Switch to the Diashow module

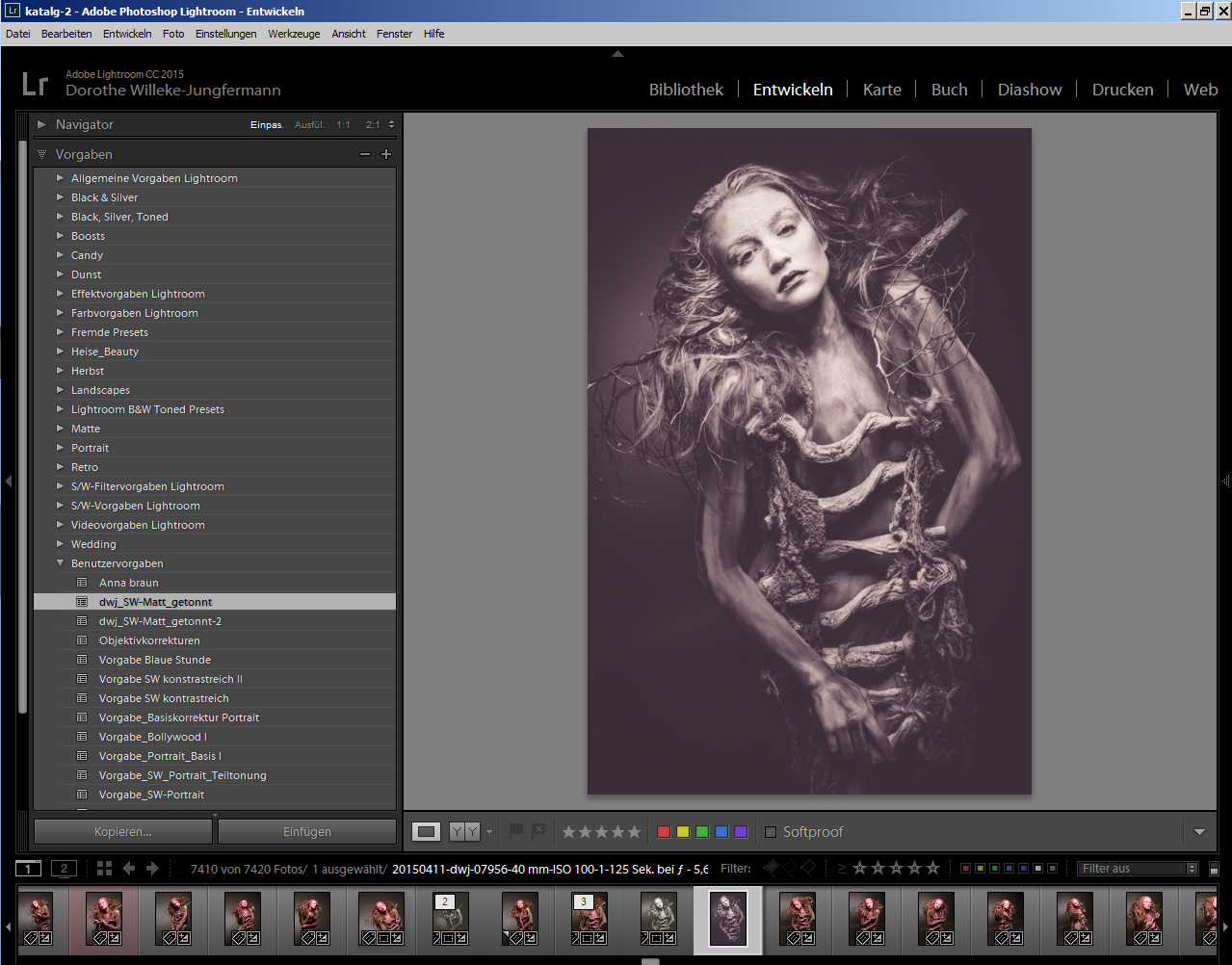click(1030, 90)
